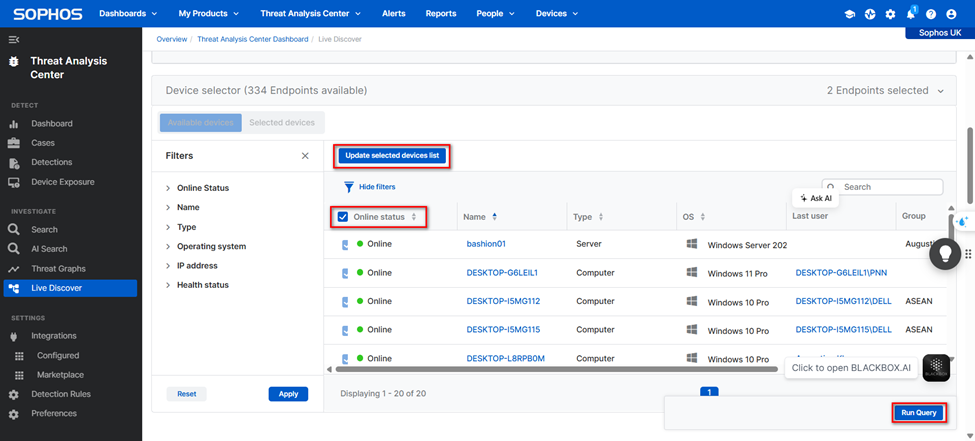This screenshot has width=975, height=441.
Task: Click the notifications bell icon
Action: 910,14
